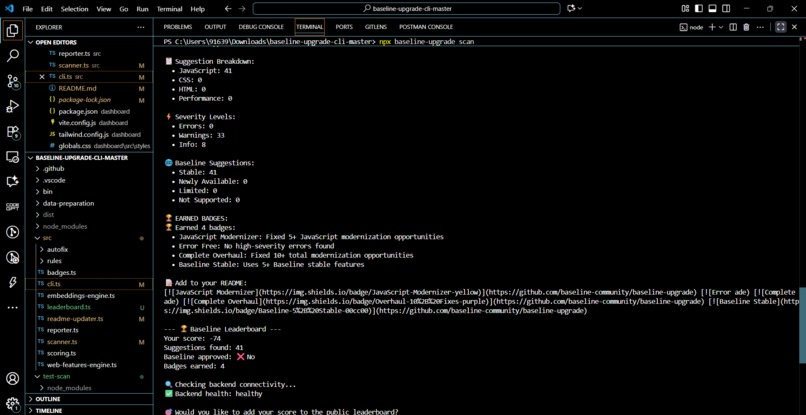The width and height of the screenshot is (806, 415).
Task: Open the Selection menu
Action: click(74, 9)
